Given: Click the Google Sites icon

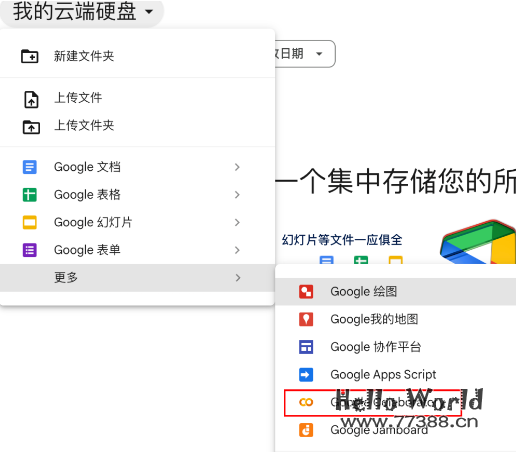Looking at the screenshot, I should tap(306, 347).
